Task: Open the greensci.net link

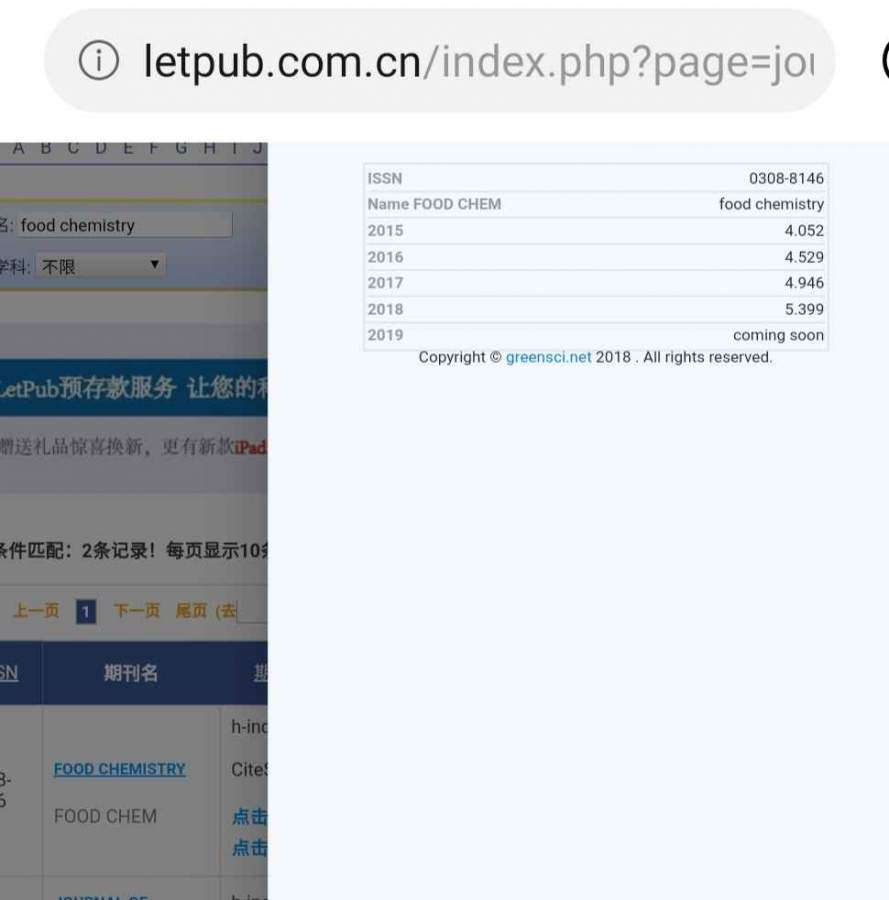Action: coord(548,357)
